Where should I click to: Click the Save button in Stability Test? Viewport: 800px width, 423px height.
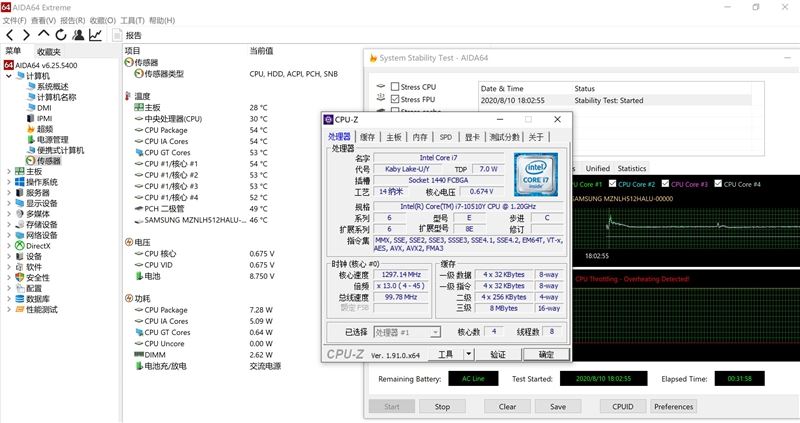click(x=558, y=407)
